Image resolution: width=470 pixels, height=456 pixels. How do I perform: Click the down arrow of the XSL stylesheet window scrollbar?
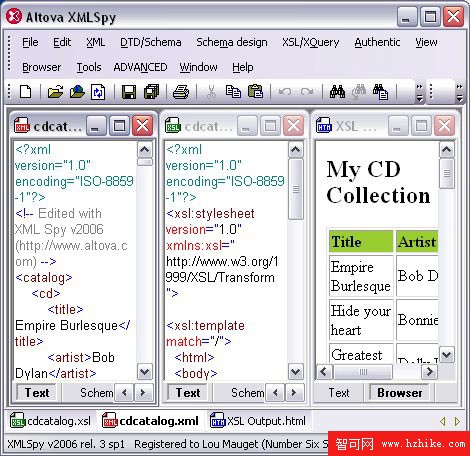click(295, 371)
